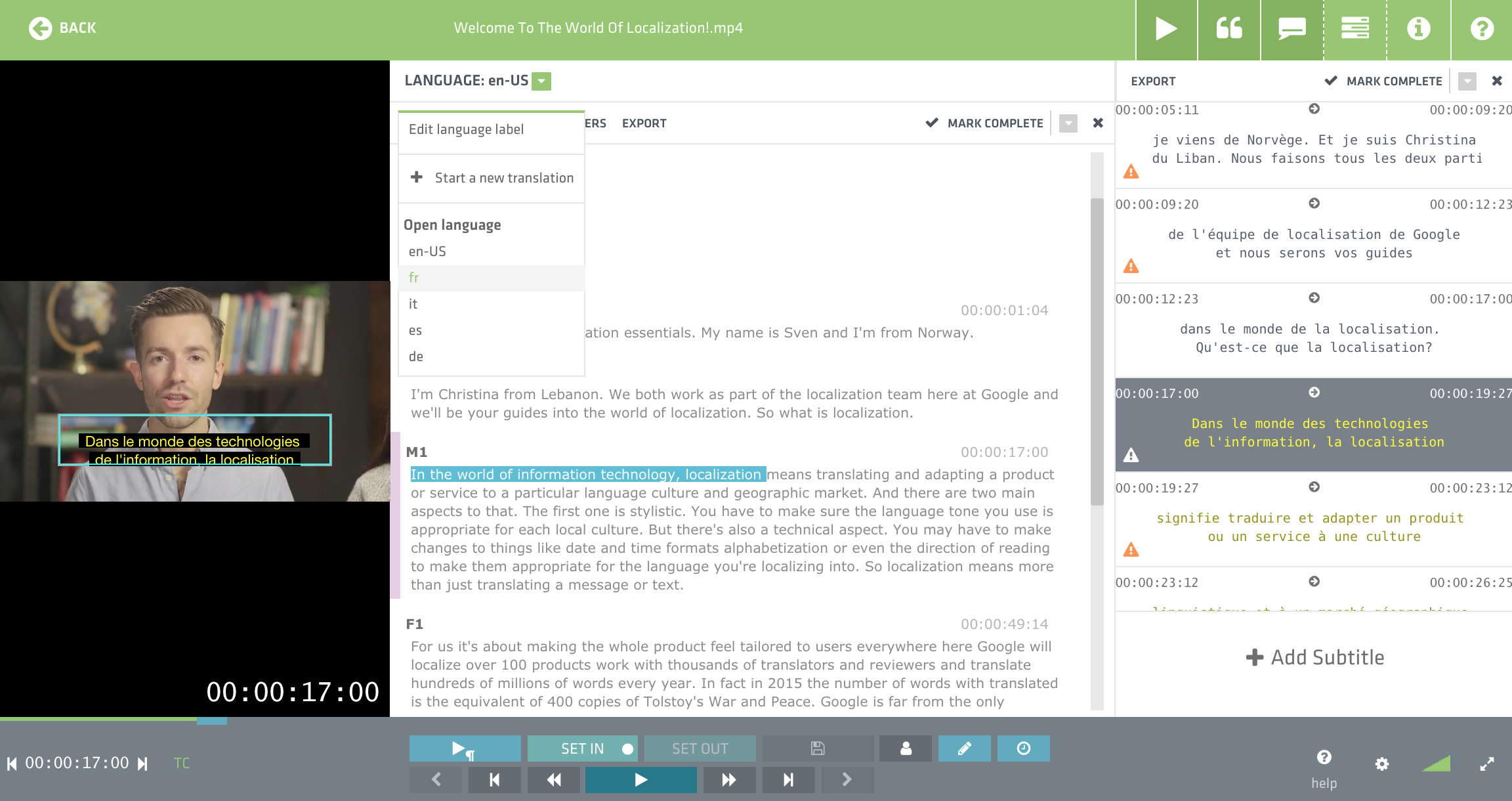Toggle TC timecode display mode
Image resolution: width=1512 pixels, height=801 pixels.
pos(182,763)
